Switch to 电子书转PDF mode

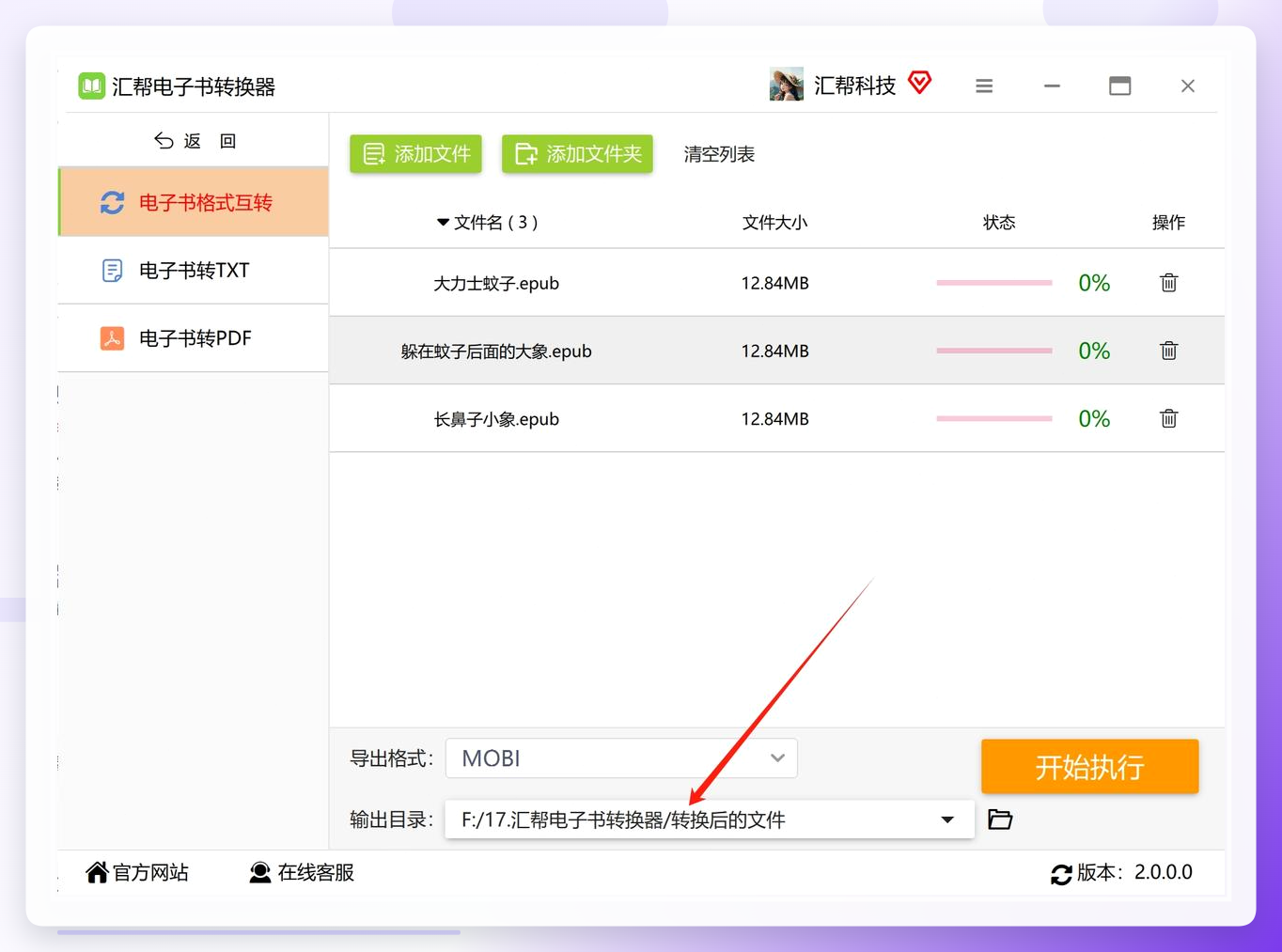click(194, 338)
